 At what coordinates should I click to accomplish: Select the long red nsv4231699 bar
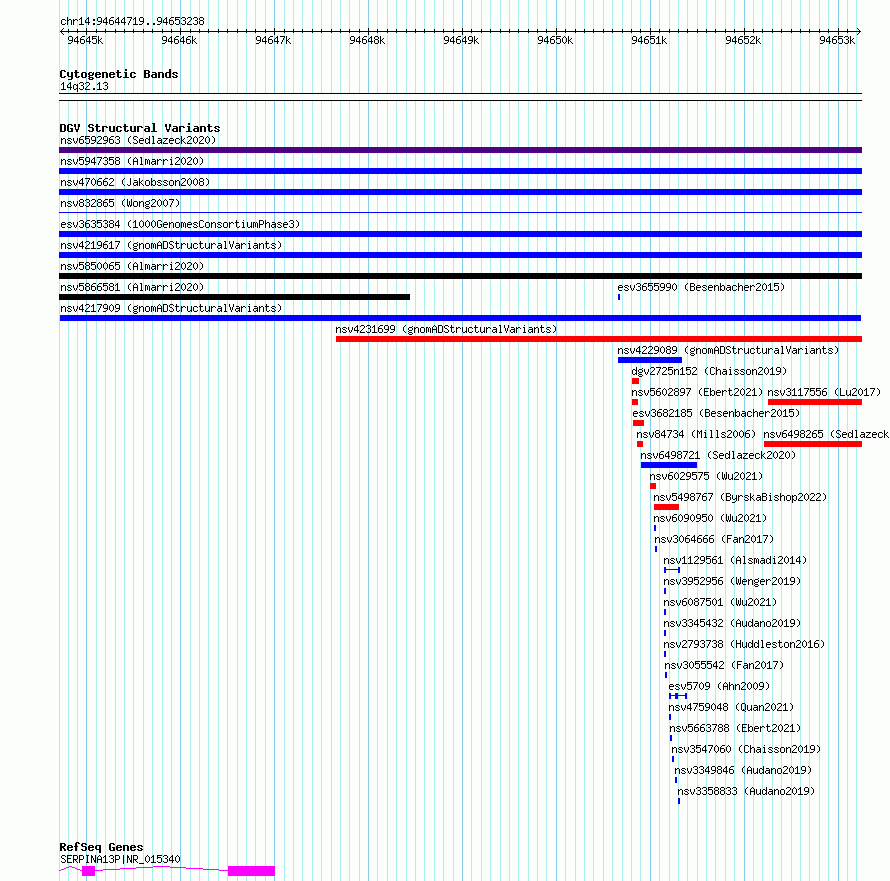pos(599,339)
